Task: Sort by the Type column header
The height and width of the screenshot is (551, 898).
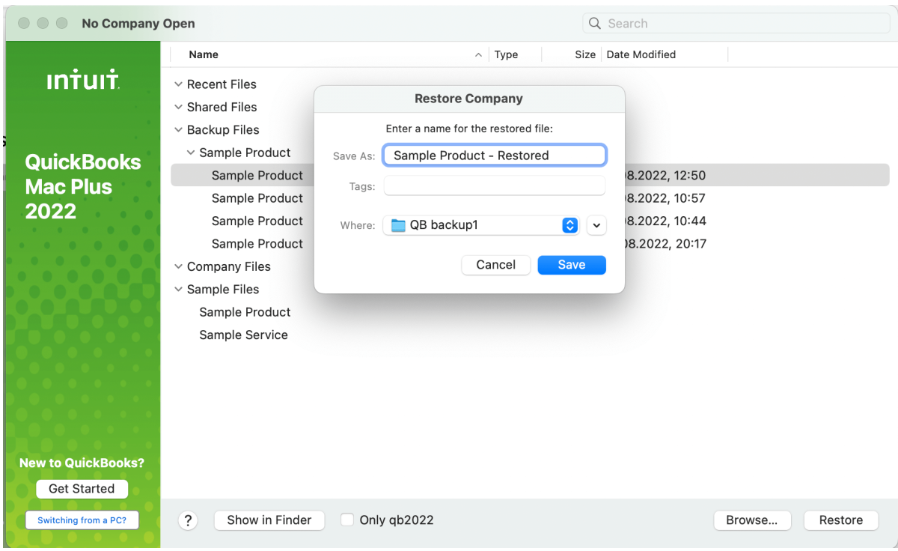Action: click(x=506, y=54)
